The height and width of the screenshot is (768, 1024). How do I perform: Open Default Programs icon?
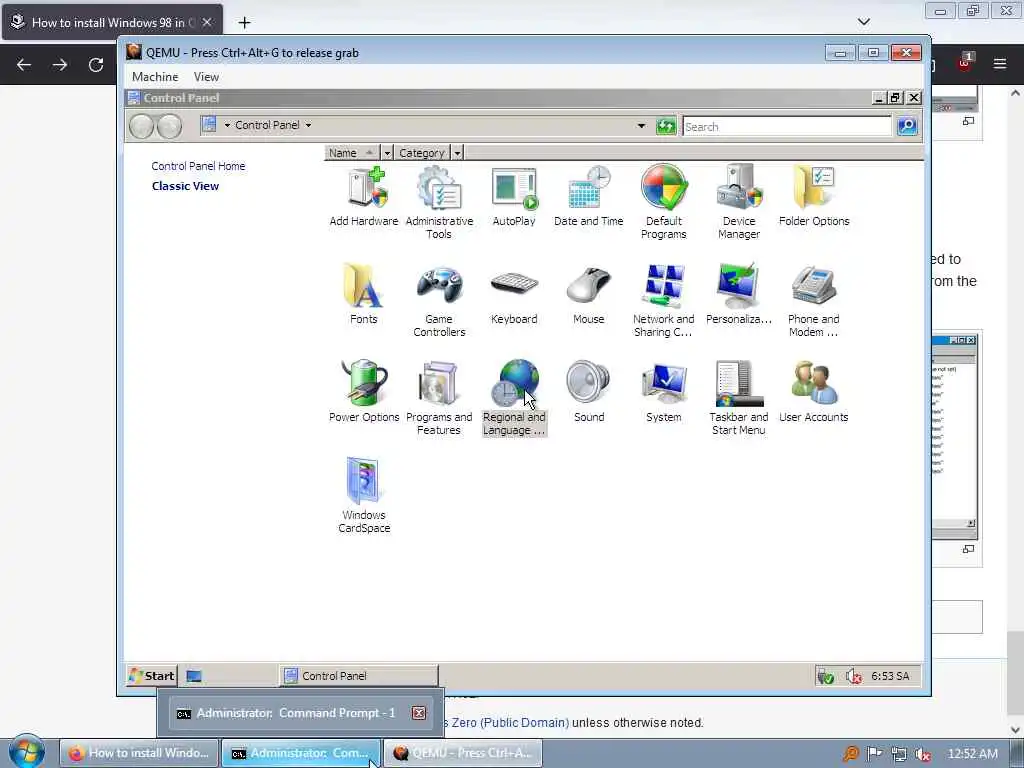click(664, 202)
